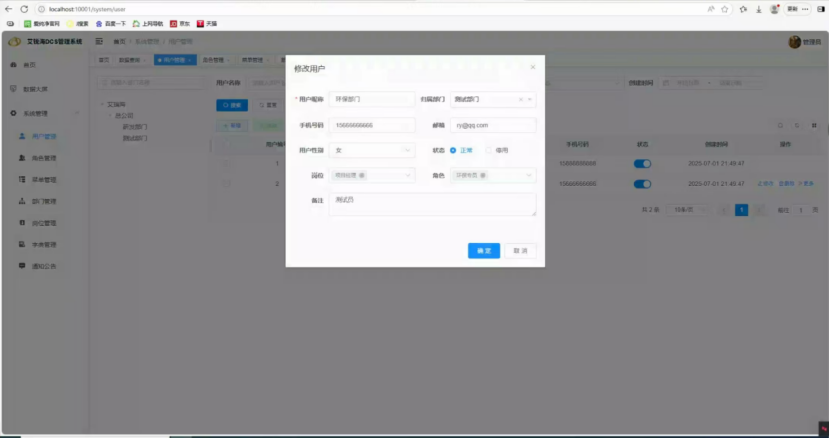Open the 角色 multi-select dropdown

click(x=493, y=175)
